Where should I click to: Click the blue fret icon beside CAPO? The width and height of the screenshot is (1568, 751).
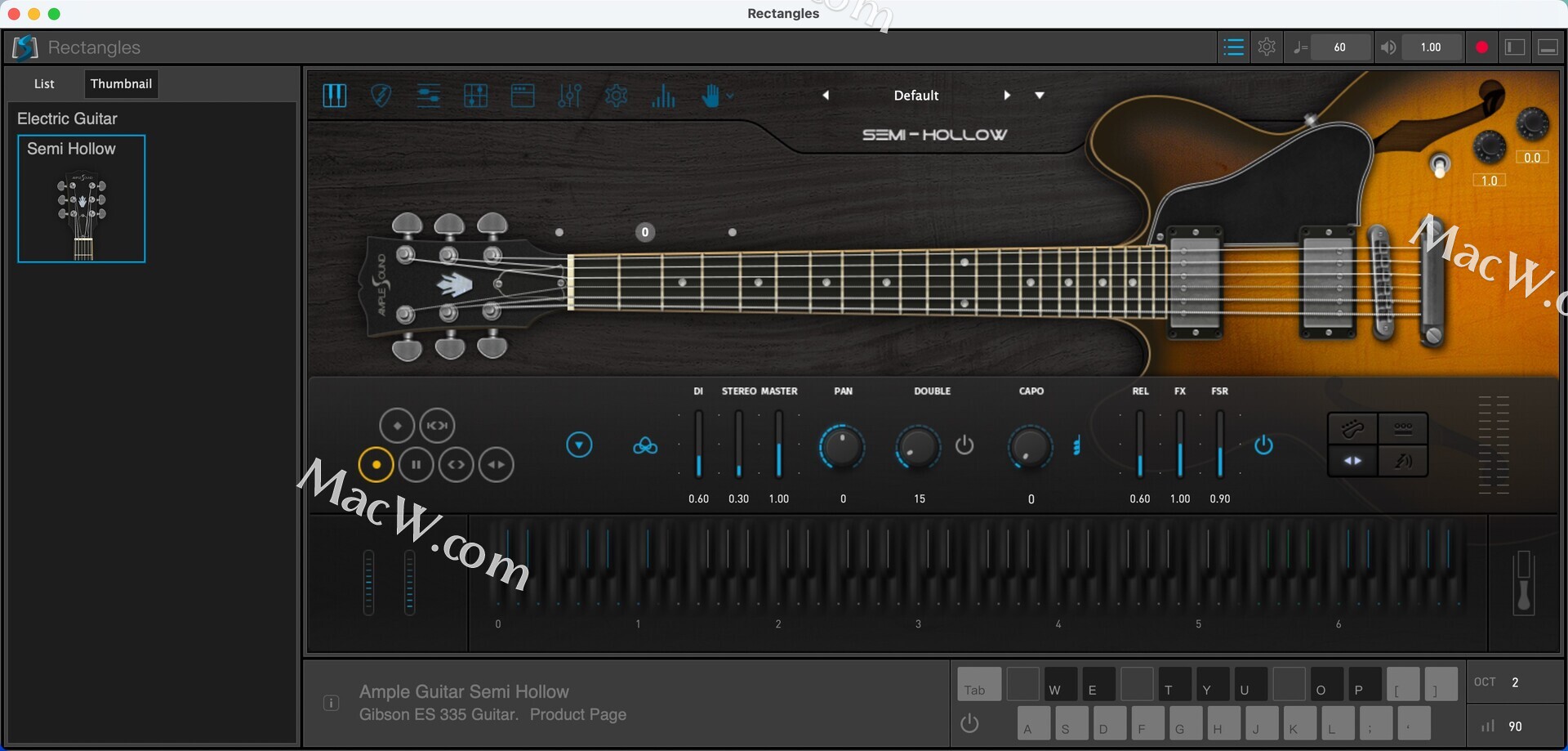(x=1076, y=446)
